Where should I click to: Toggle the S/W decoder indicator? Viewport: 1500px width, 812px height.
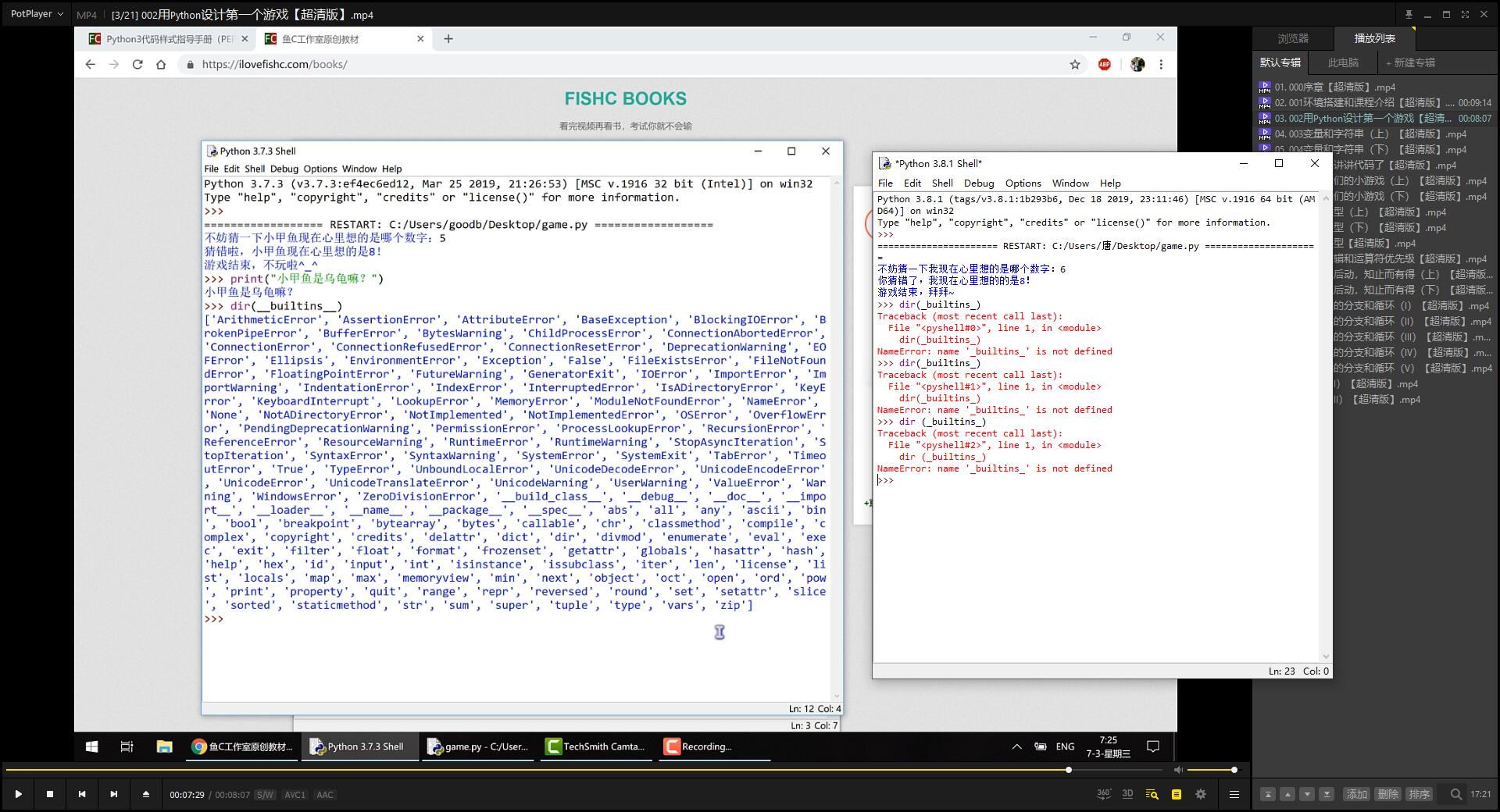click(265, 795)
